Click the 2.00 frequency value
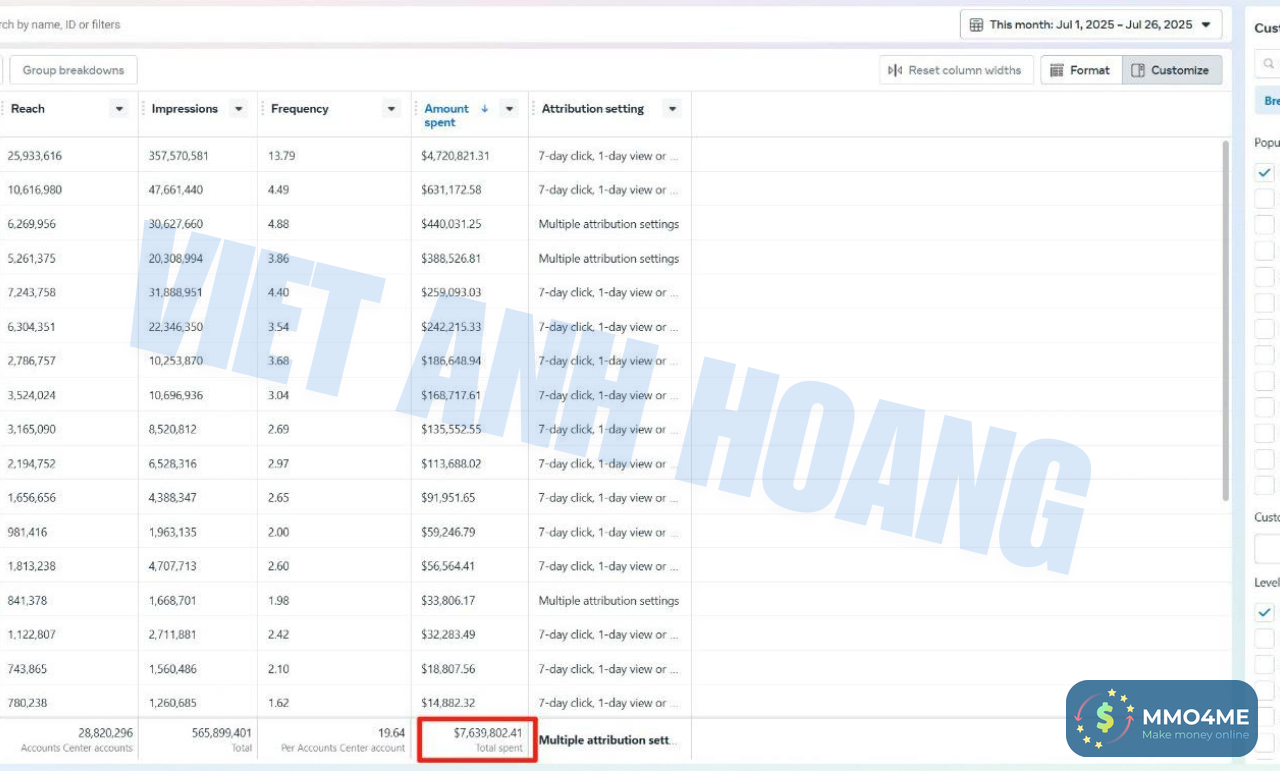Screen dimensions: 1280x771 click(x=278, y=532)
